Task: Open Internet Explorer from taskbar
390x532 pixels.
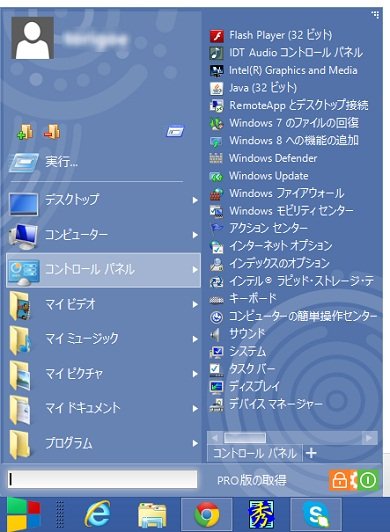Action: coord(97,515)
